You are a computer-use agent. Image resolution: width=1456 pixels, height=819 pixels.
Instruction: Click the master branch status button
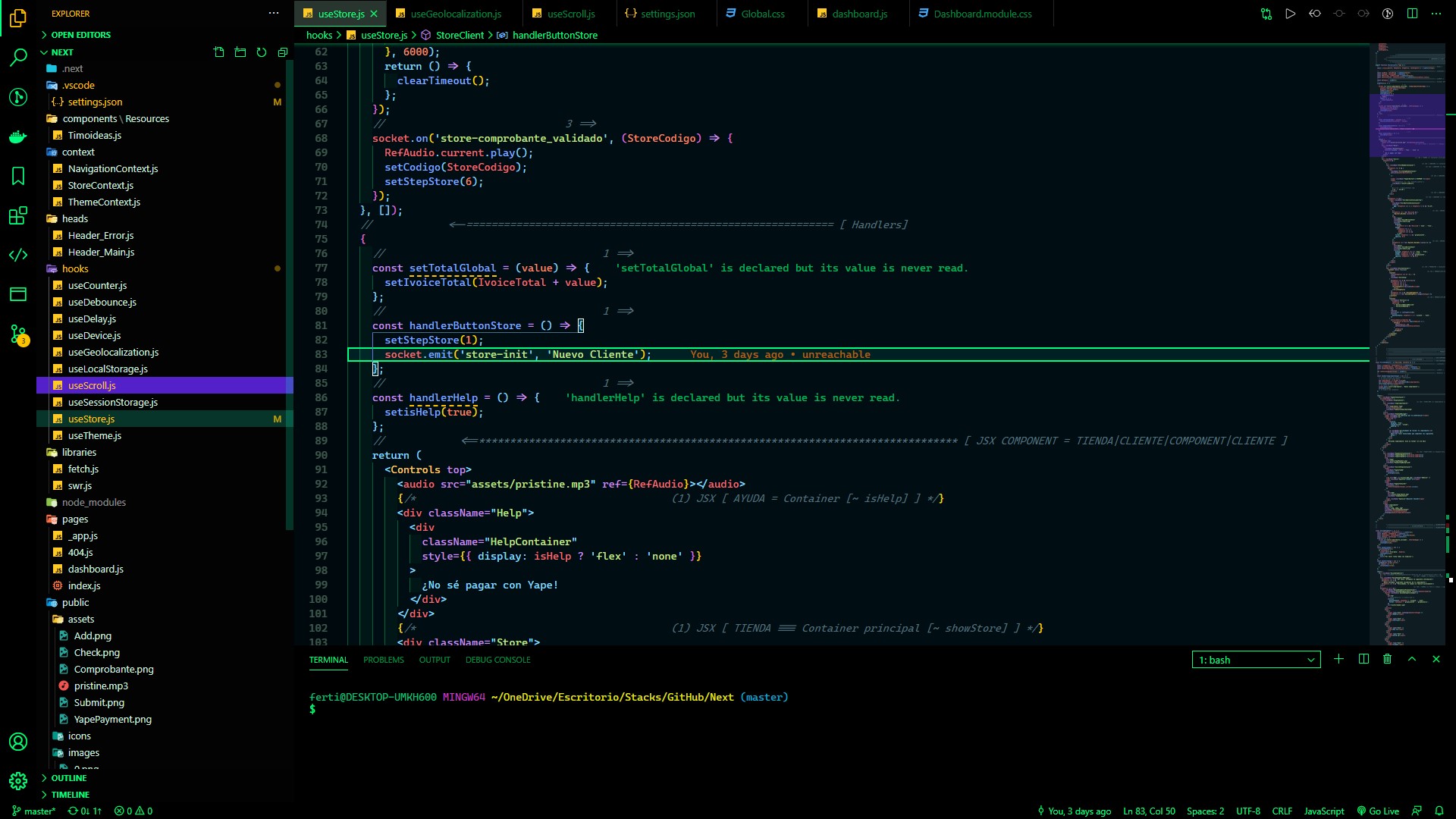[x=34, y=811]
